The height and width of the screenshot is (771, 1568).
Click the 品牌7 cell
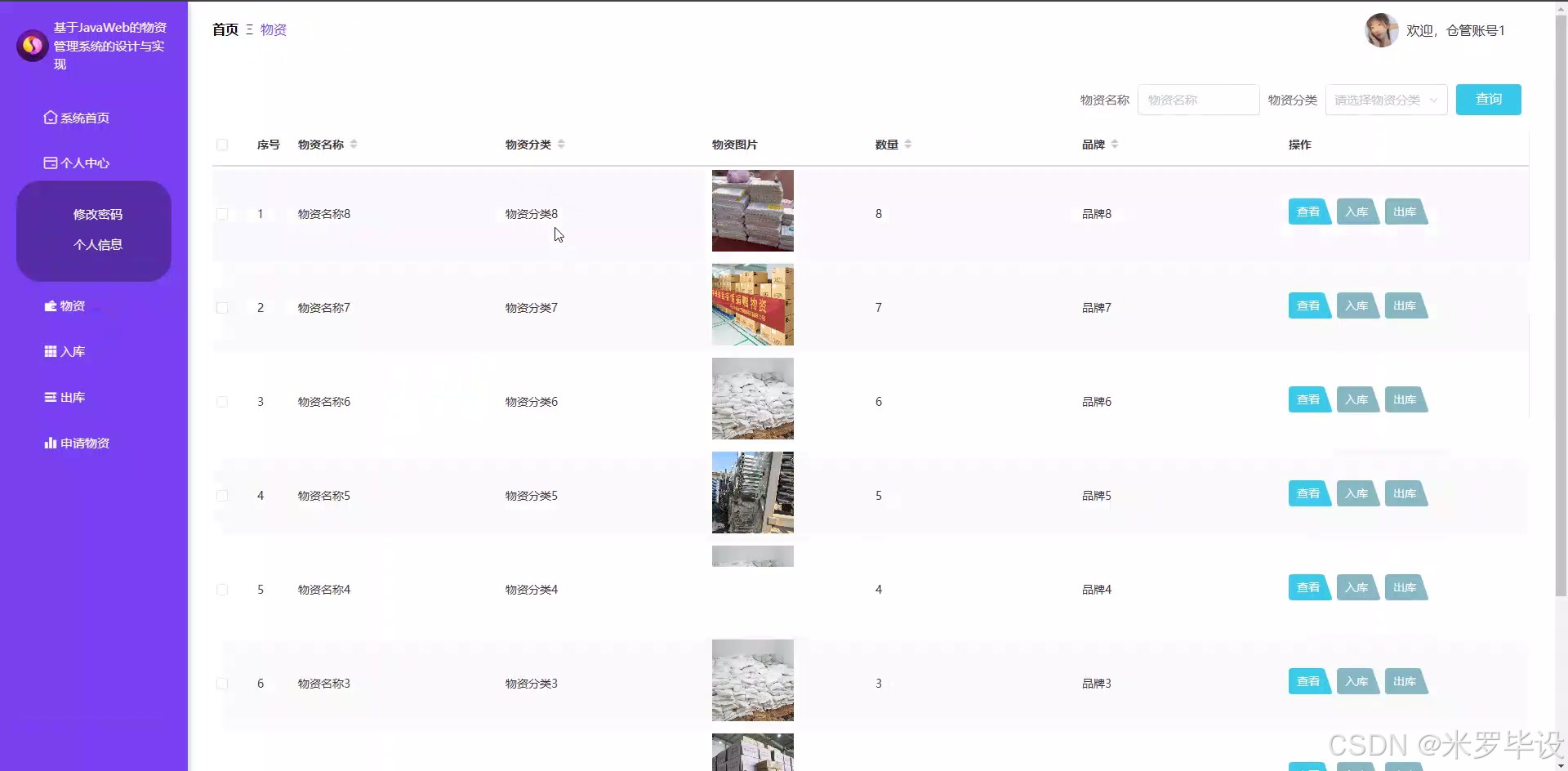(1097, 308)
